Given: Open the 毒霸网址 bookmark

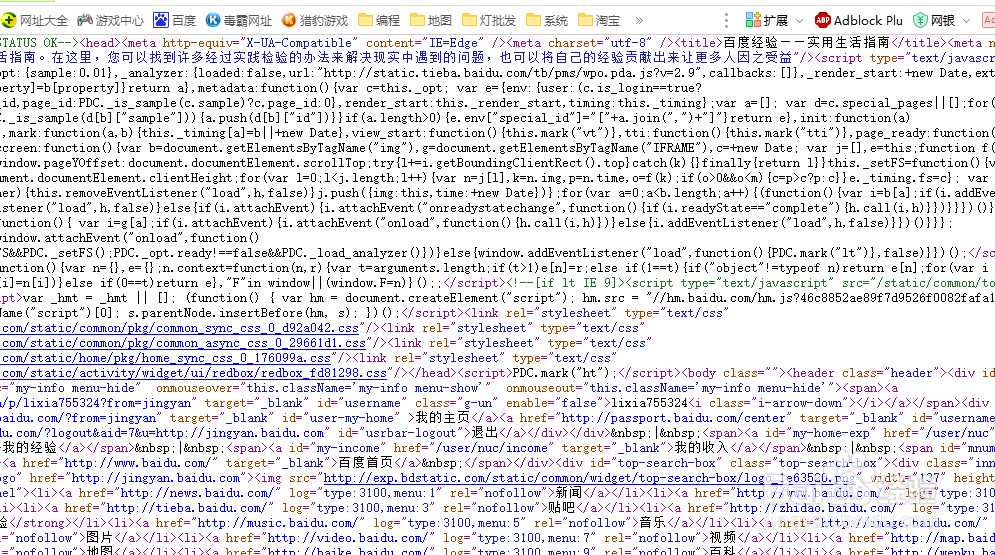Looking at the screenshot, I should click(239, 20).
